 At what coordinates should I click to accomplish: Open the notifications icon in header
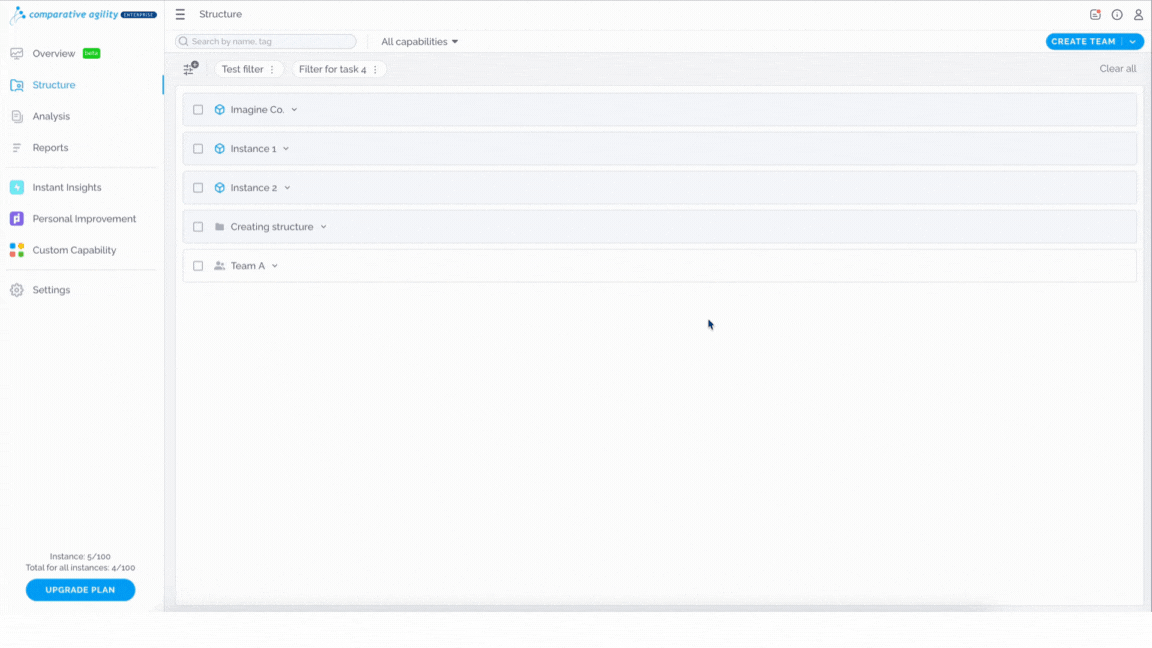(1095, 14)
